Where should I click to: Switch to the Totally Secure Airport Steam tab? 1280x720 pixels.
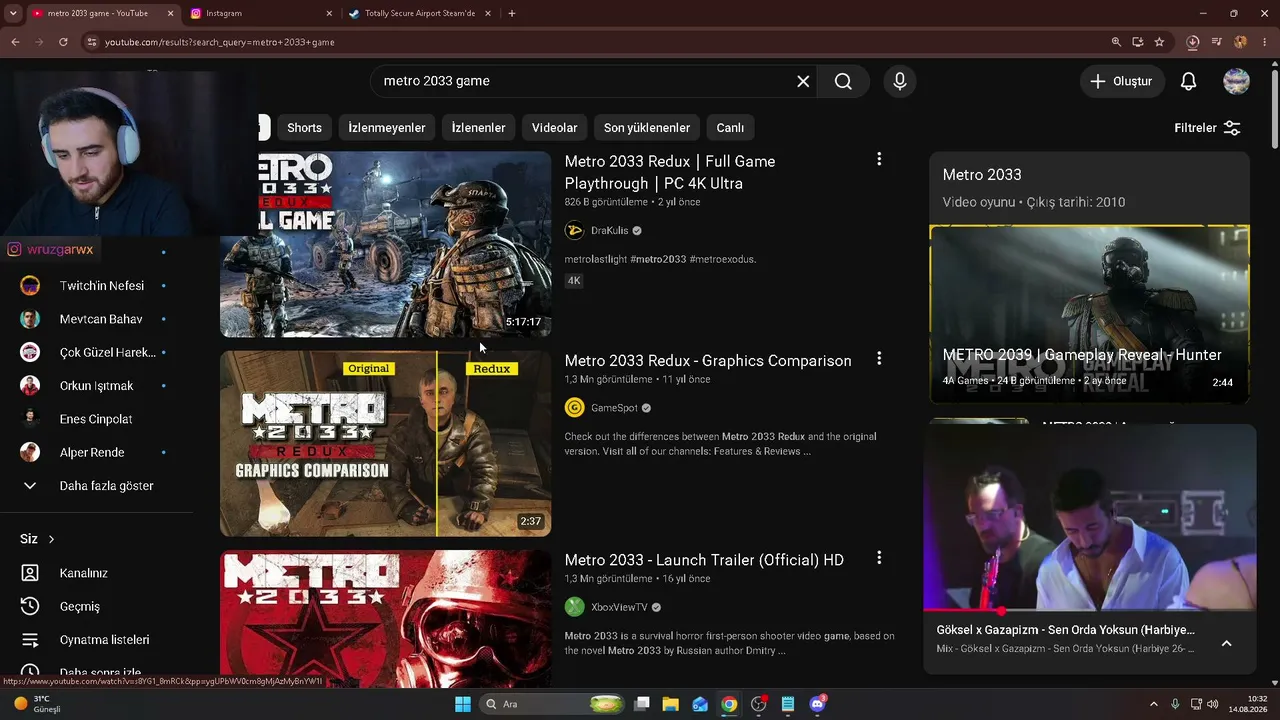[x=420, y=14]
